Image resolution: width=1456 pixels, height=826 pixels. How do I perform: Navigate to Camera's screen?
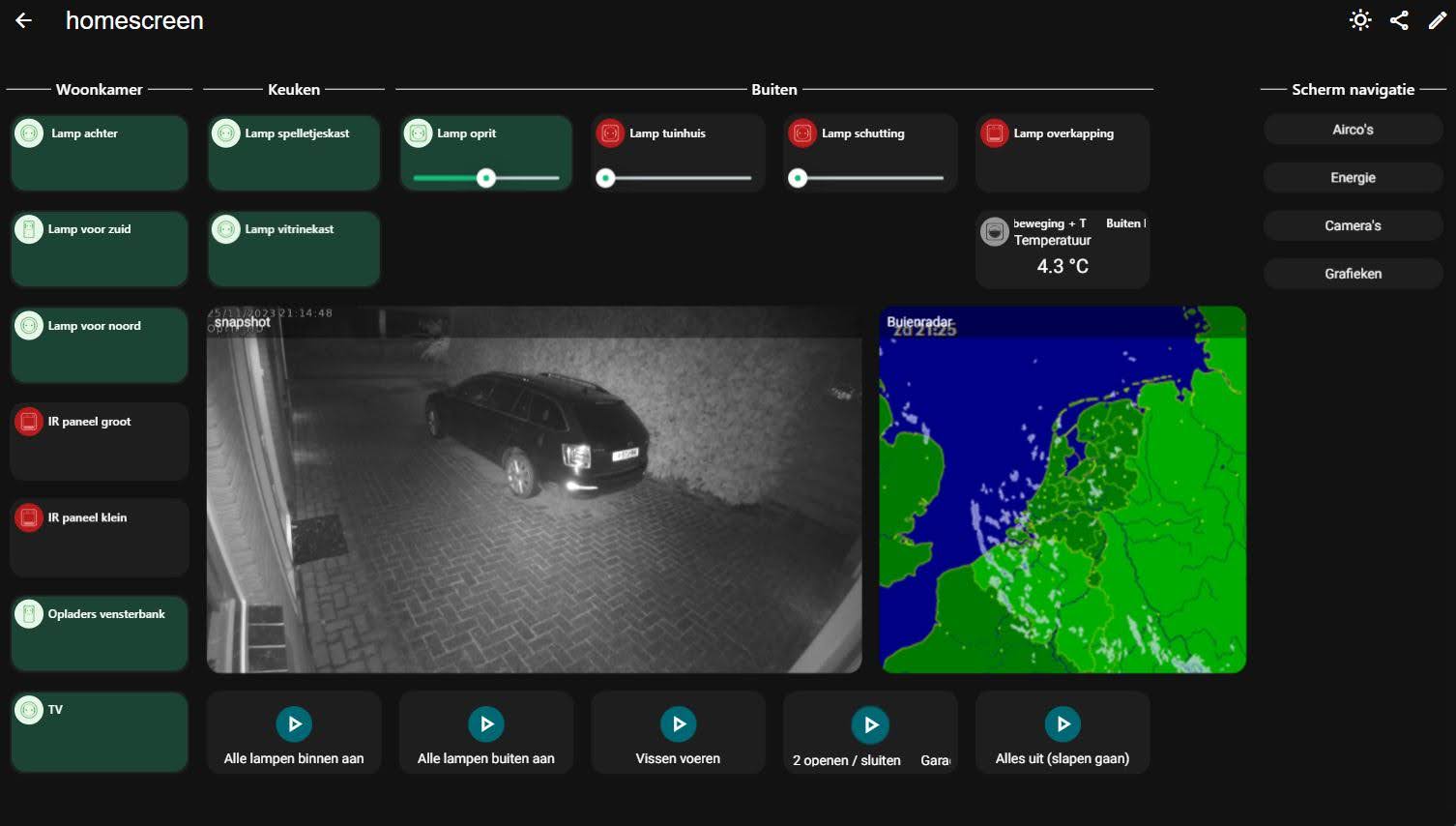(1353, 225)
